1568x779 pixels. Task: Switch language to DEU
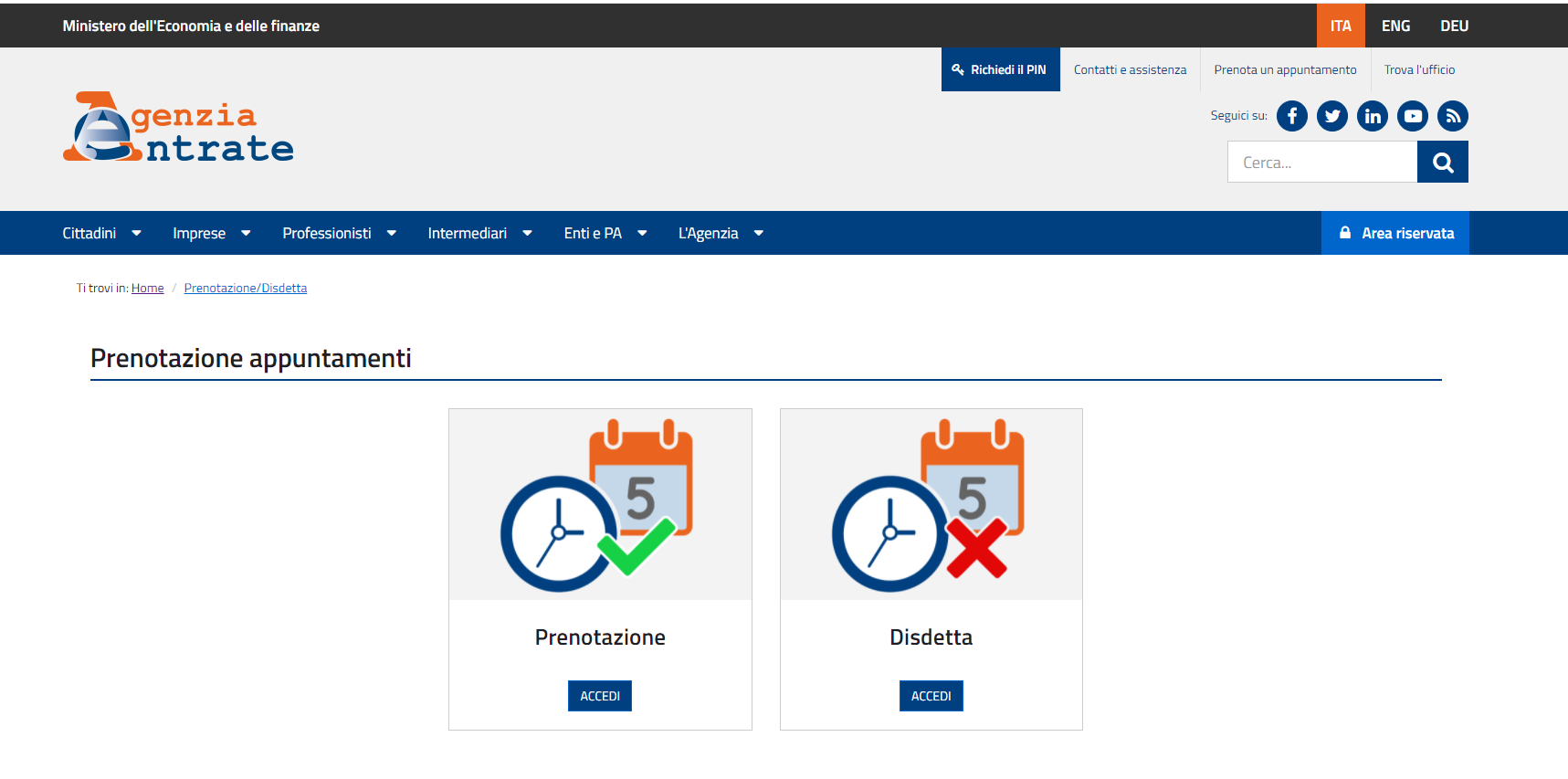[x=1454, y=26]
